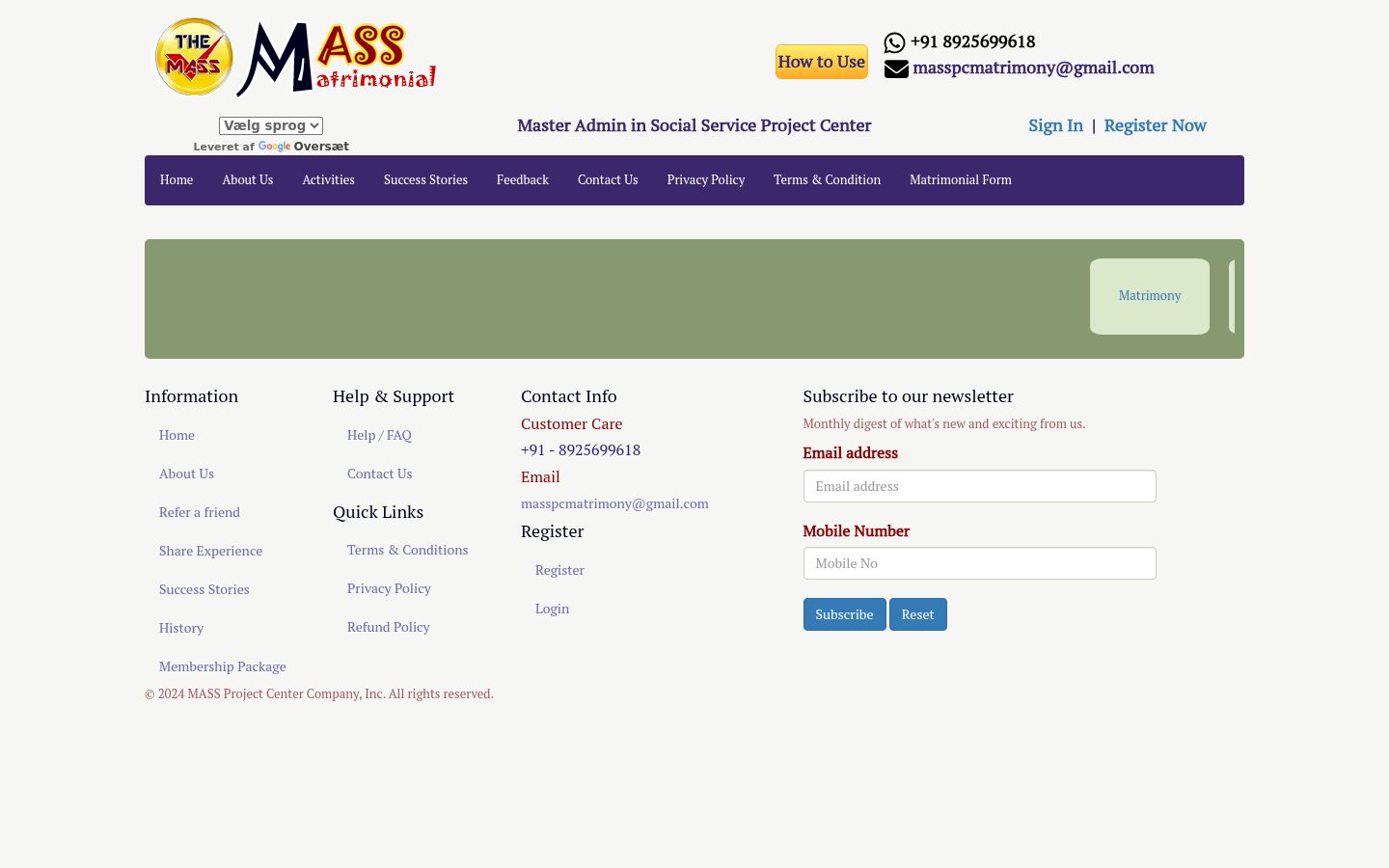Open Terms & Conditions under Quick Links
1389x868 pixels.
(407, 550)
